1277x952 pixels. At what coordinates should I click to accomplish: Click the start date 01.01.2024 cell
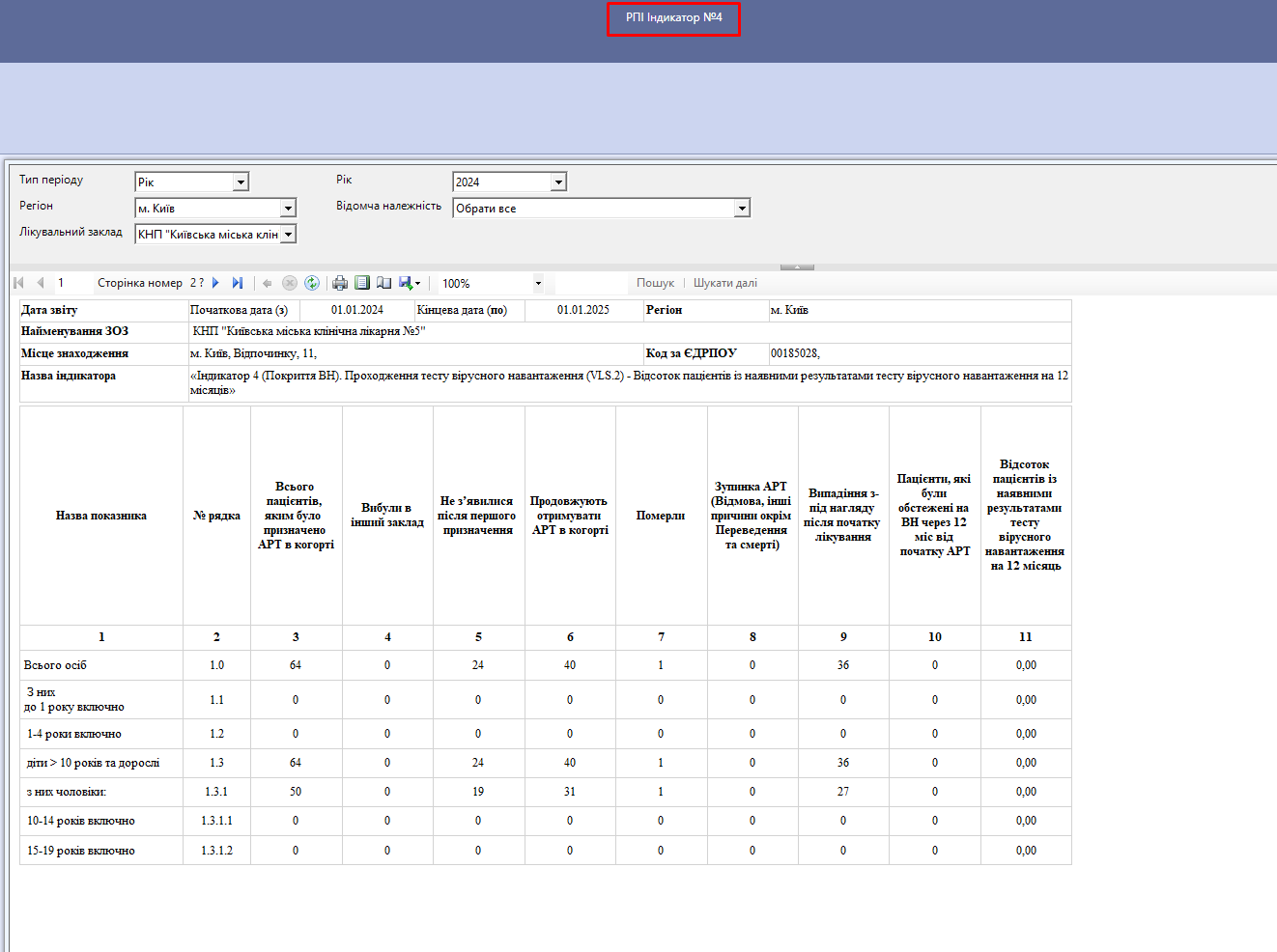coord(357,310)
